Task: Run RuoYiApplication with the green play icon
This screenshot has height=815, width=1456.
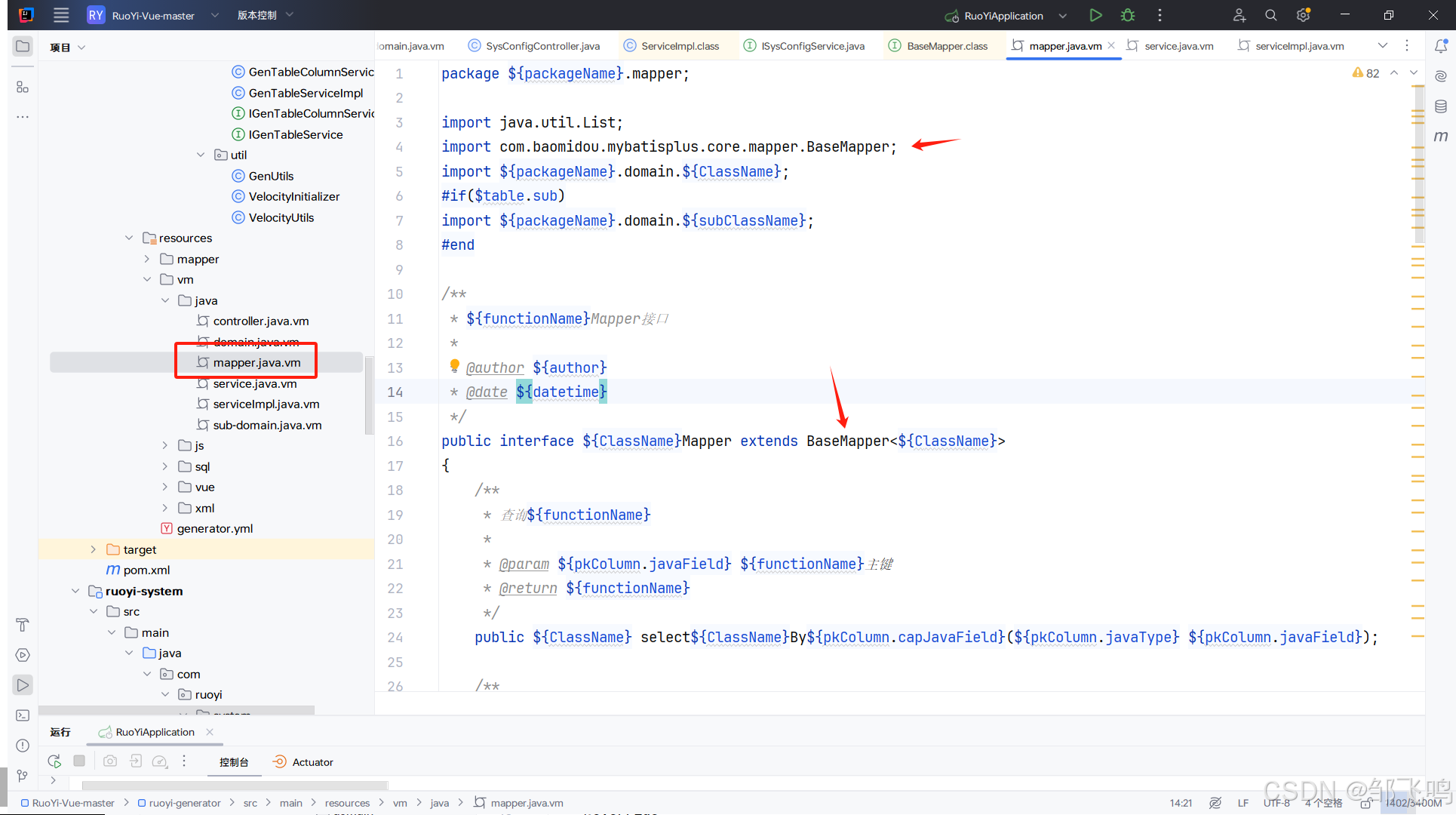Action: [x=1095, y=15]
